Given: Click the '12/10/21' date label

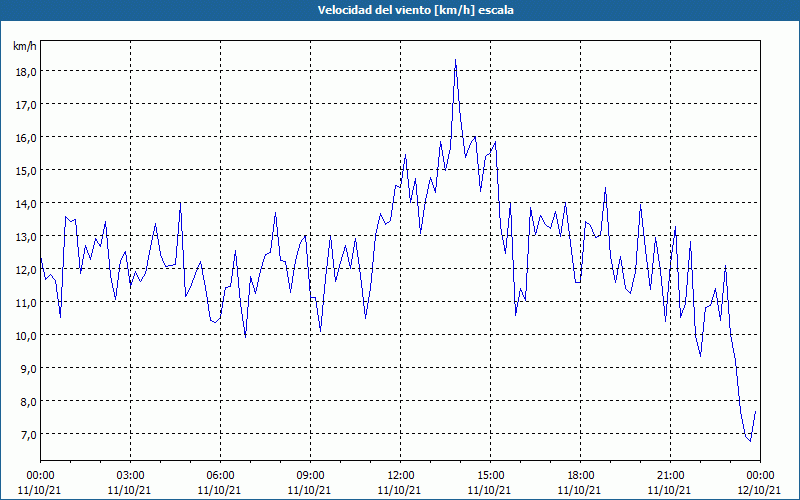Looking at the screenshot, I should pyautogui.click(x=759, y=490).
